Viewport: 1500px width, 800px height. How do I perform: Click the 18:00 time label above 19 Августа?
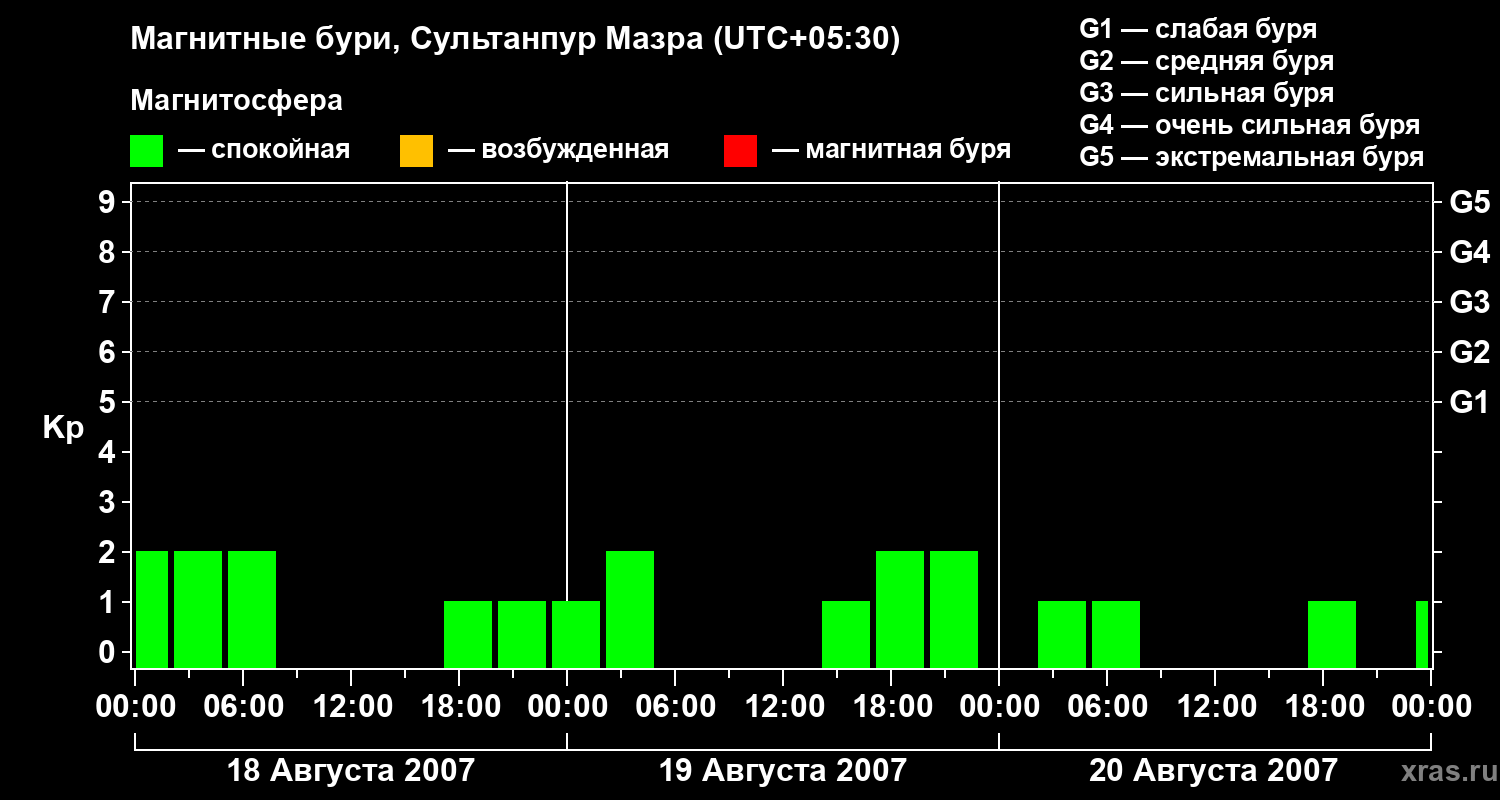pos(892,707)
